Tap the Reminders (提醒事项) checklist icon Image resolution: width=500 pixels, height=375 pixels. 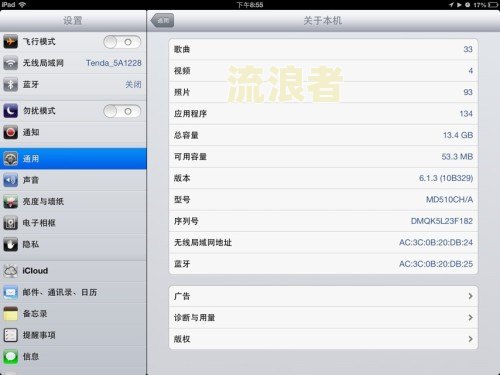[10, 335]
